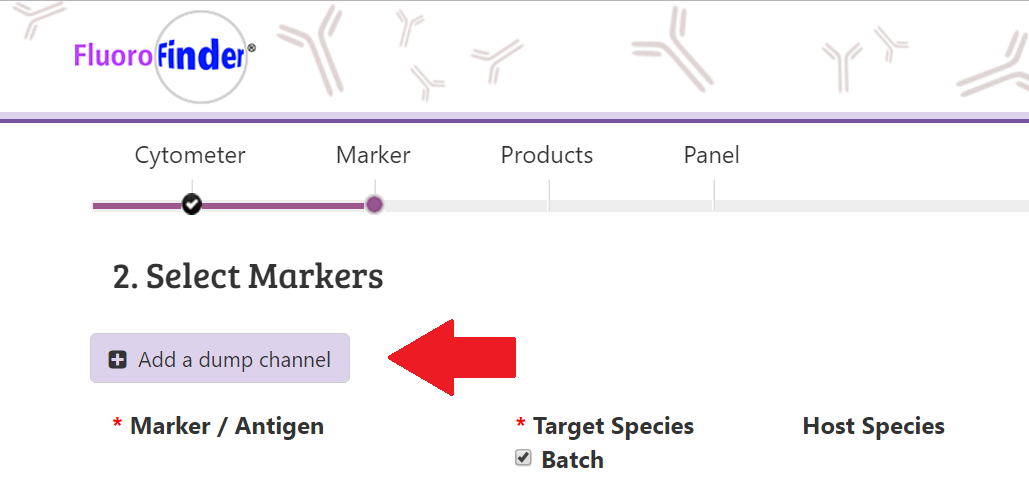Viewport: 1029px width, 496px height.
Task: Click the Batch label text
Action: point(572,460)
